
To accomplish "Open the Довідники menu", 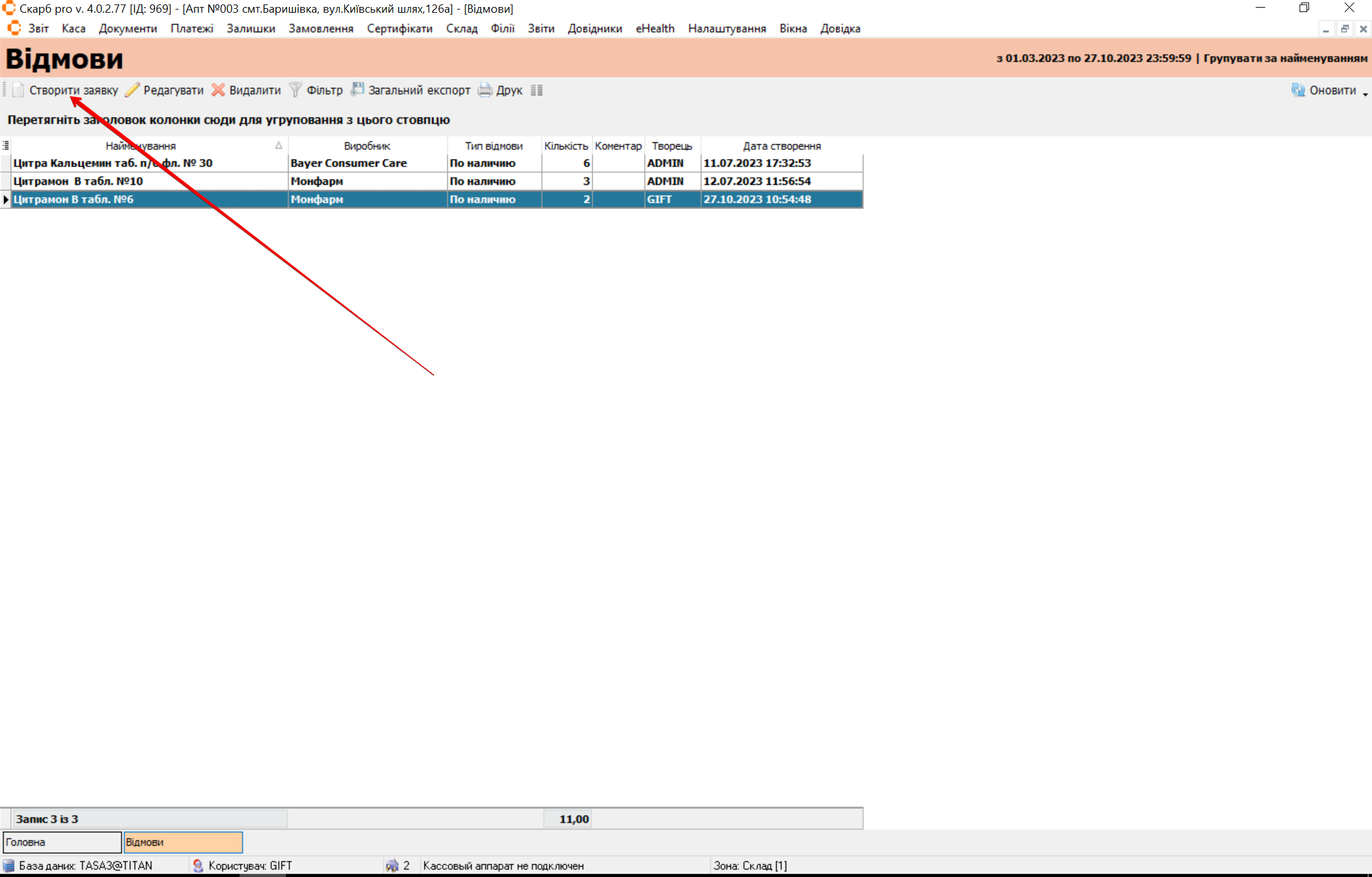I will 595,29.
